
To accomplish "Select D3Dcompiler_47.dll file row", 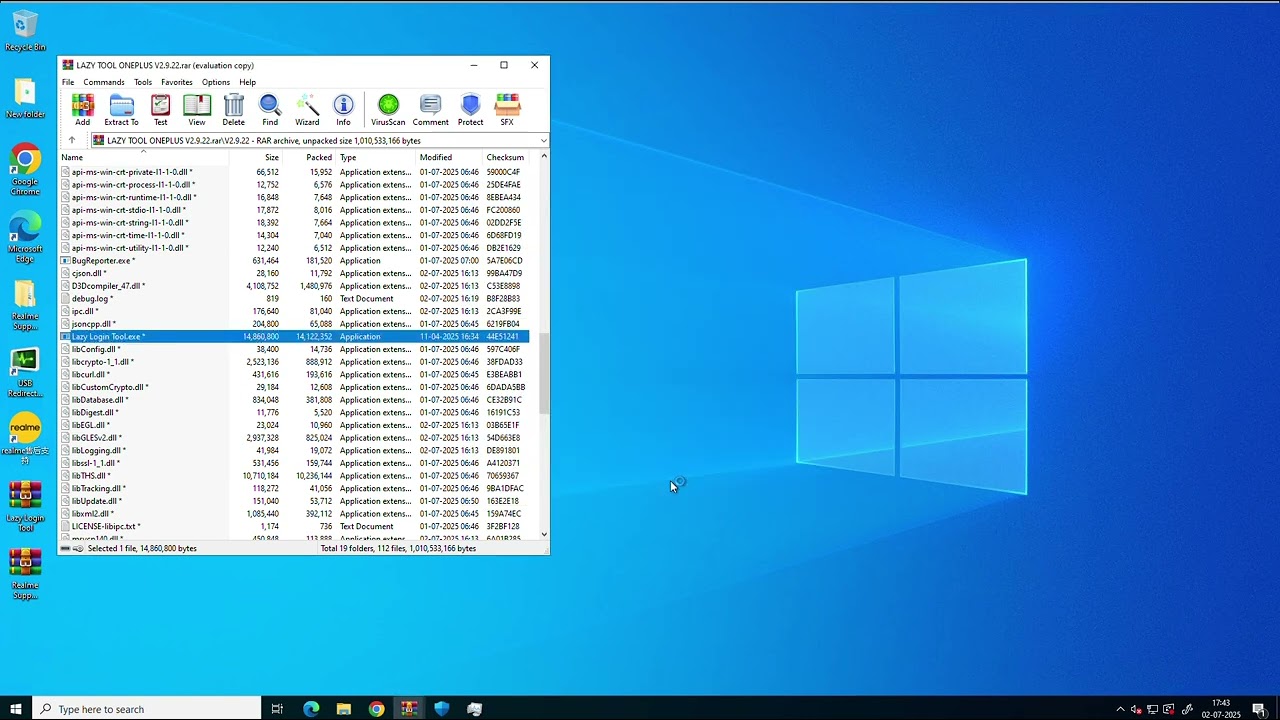I will tap(294, 286).
